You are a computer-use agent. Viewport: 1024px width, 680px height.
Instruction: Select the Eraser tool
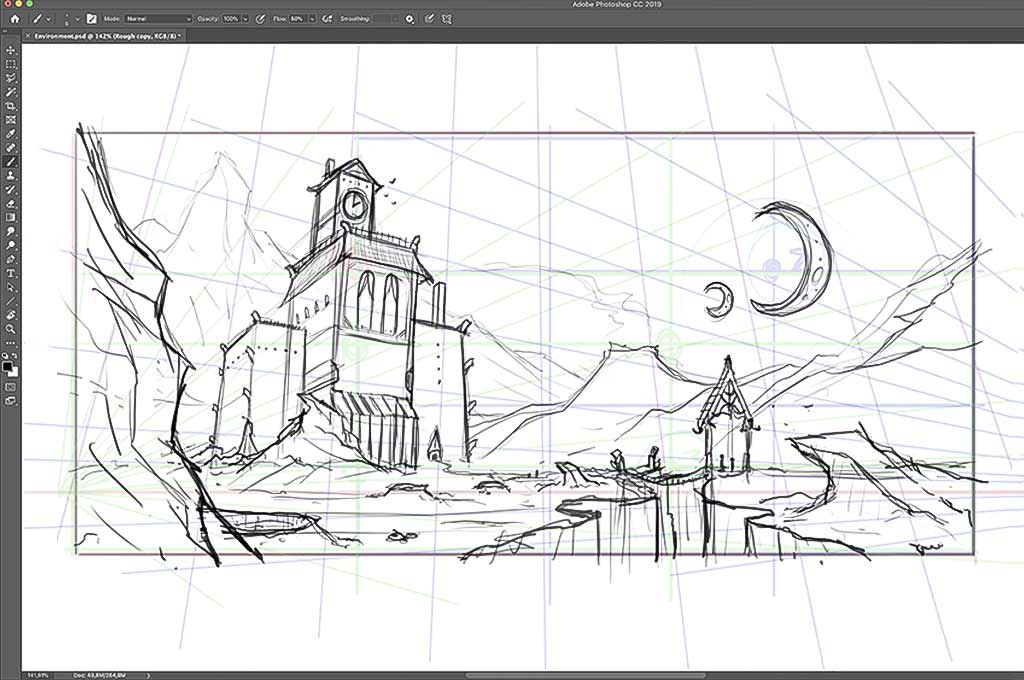tap(10, 204)
